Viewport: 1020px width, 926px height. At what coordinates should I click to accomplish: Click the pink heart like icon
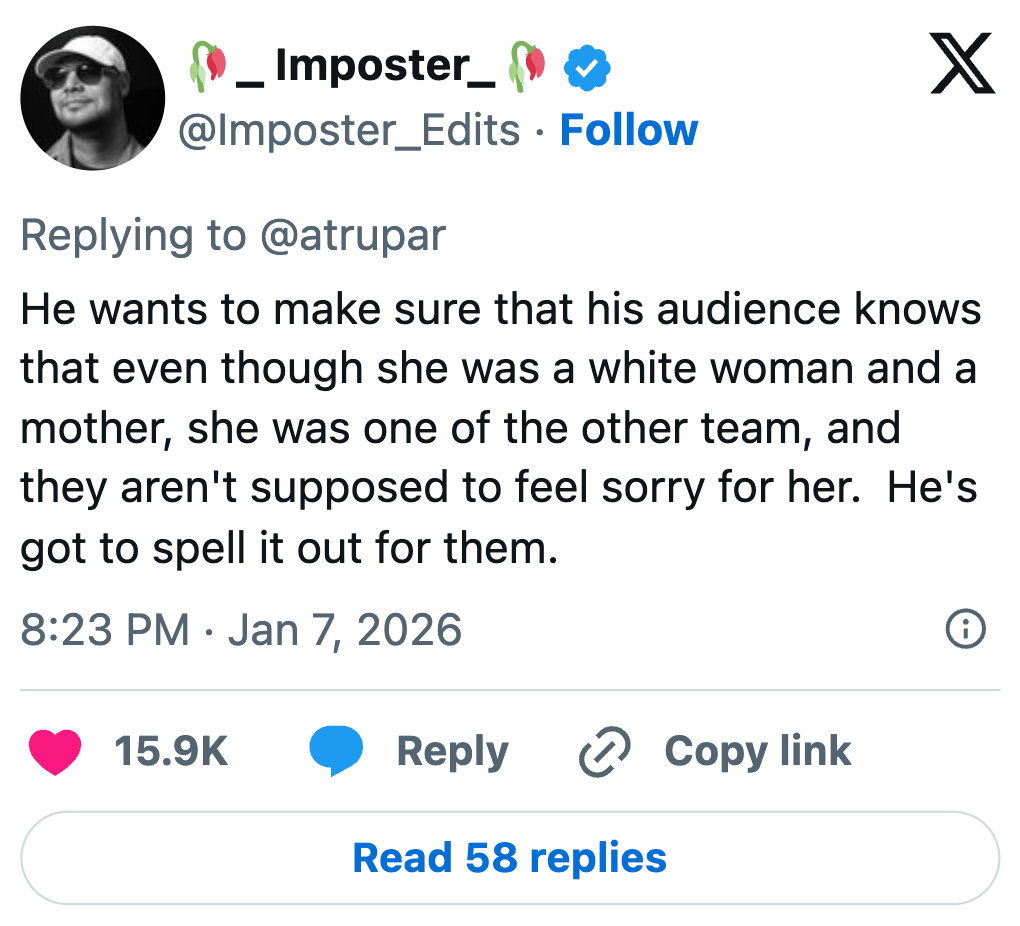(x=55, y=752)
